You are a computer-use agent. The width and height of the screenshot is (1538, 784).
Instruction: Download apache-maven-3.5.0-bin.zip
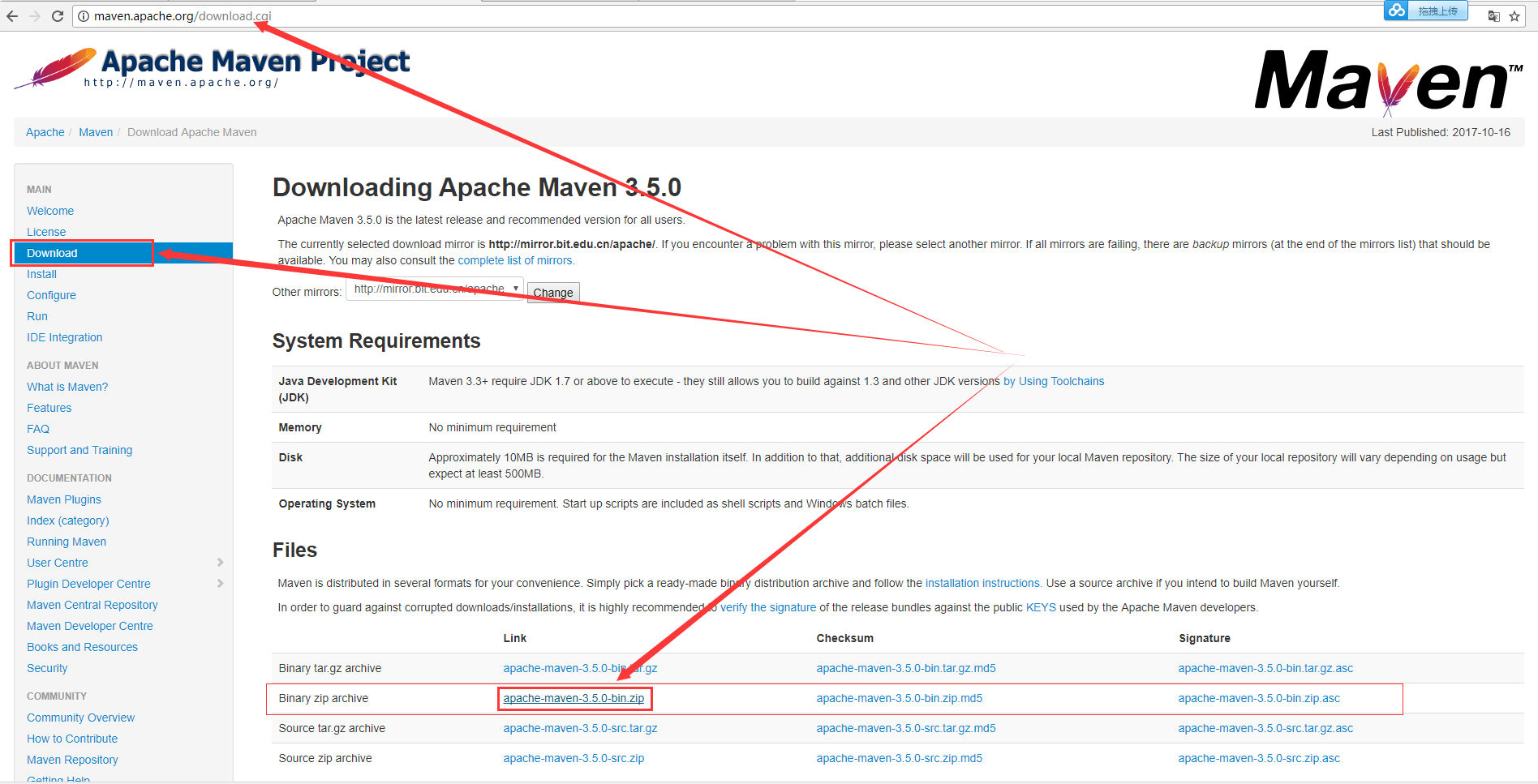(x=574, y=698)
